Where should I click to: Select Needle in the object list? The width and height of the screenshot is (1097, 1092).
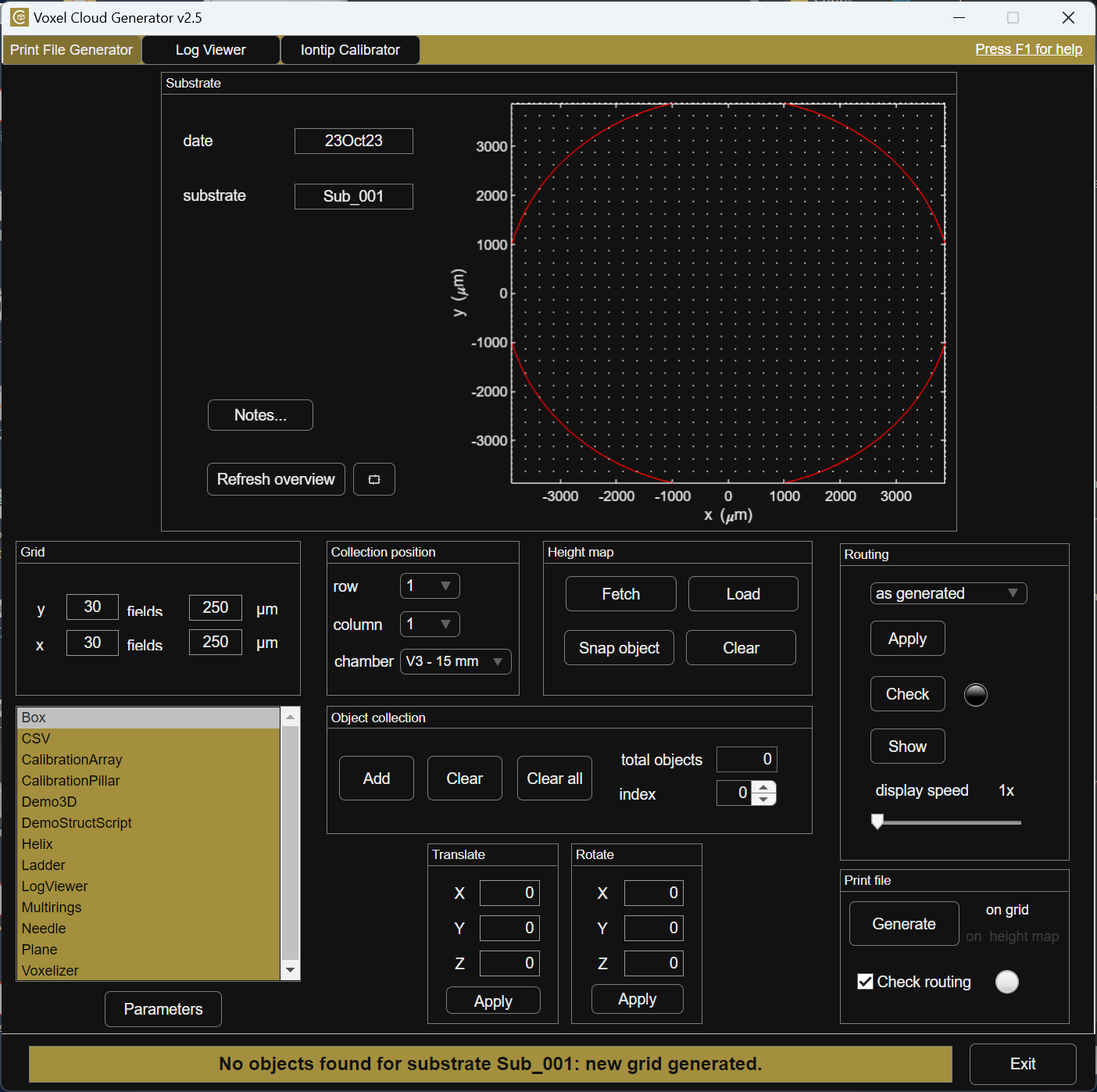pos(148,929)
